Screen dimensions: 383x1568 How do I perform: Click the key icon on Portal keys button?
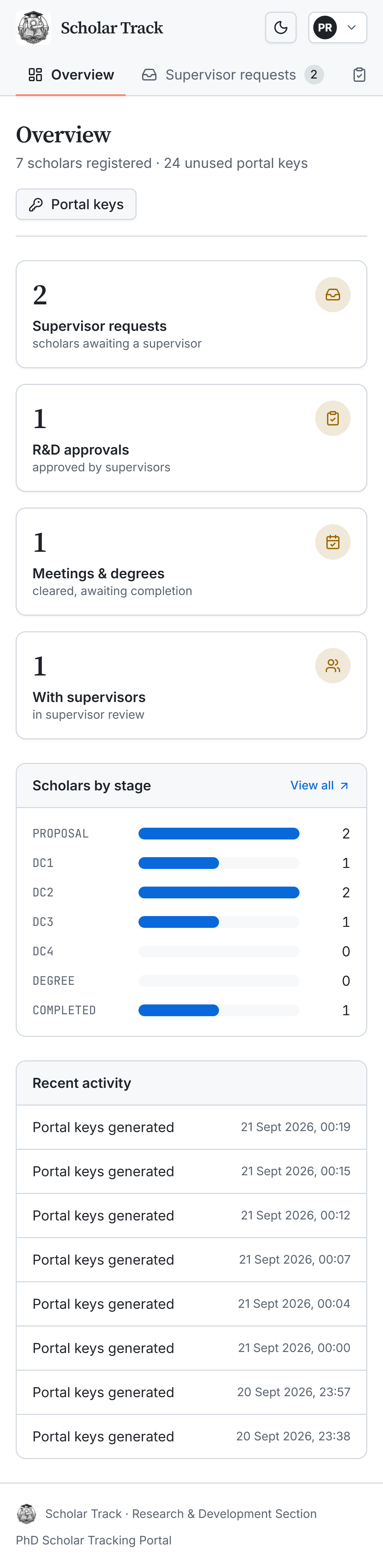coord(36,205)
